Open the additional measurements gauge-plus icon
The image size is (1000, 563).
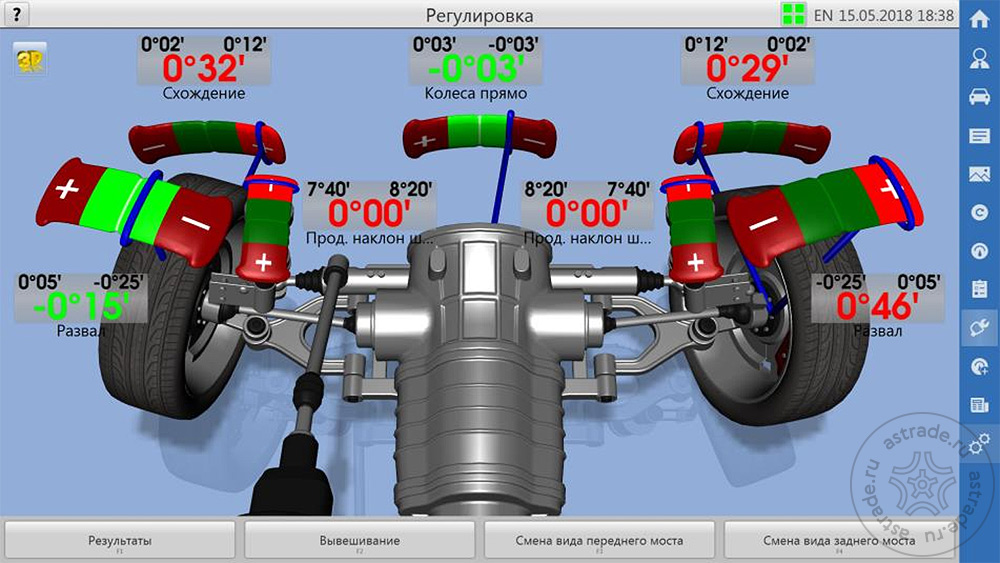(979, 367)
